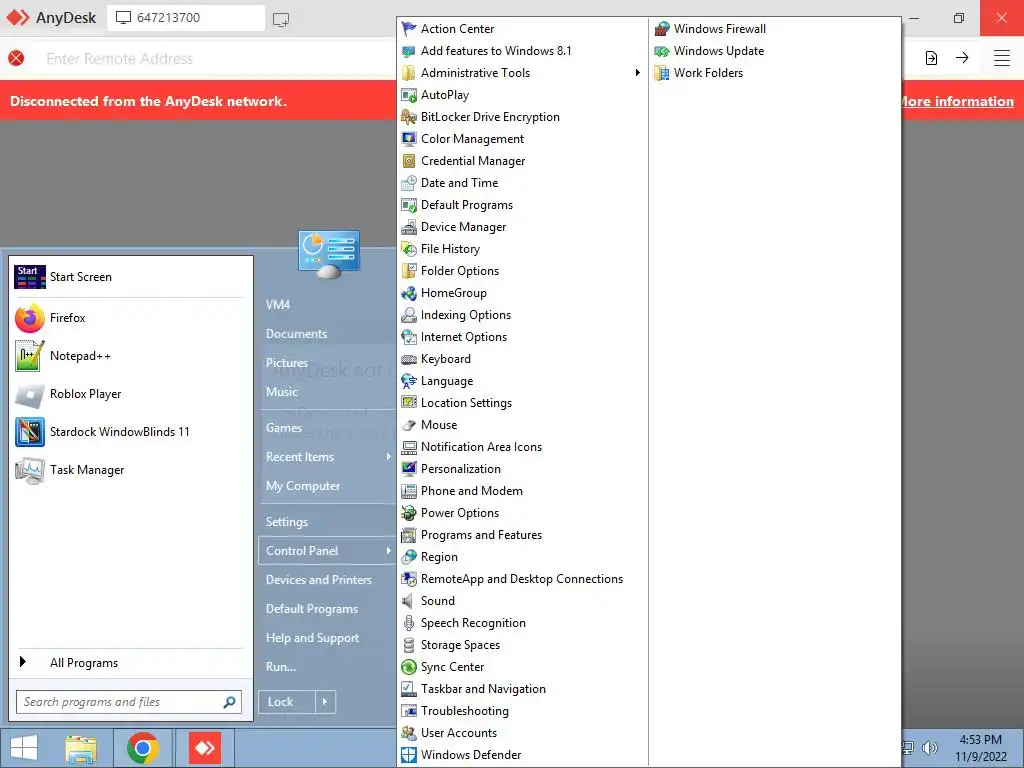Click Task Manager icon in Start menu
Screen dimensions: 1024x768
(x=30, y=470)
